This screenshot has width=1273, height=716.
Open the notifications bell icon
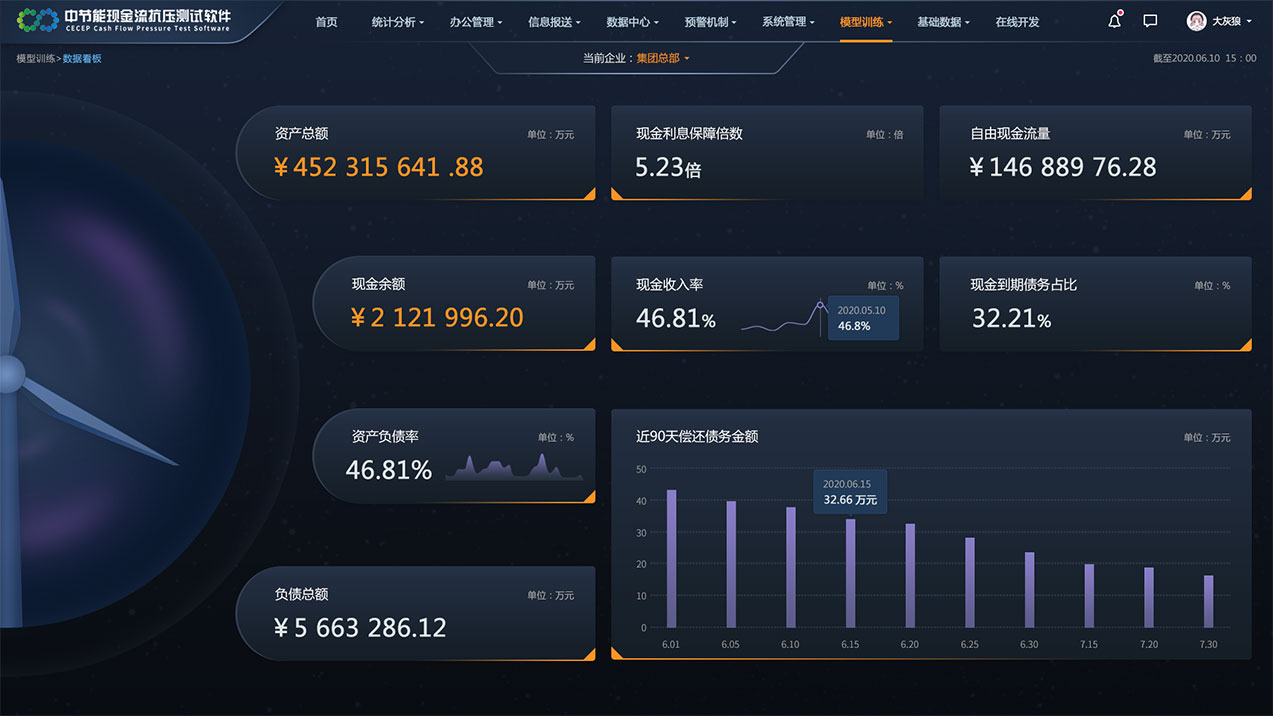(1114, 20)
